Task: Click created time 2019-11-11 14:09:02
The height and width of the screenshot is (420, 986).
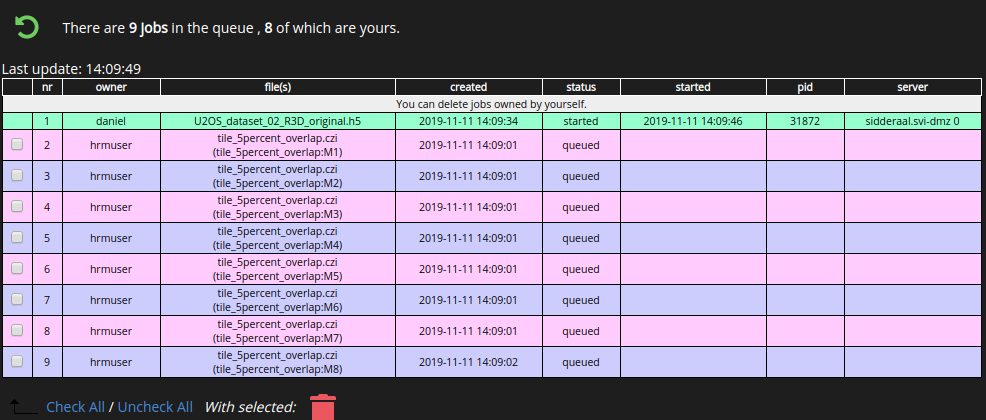Action: point(468,362)
